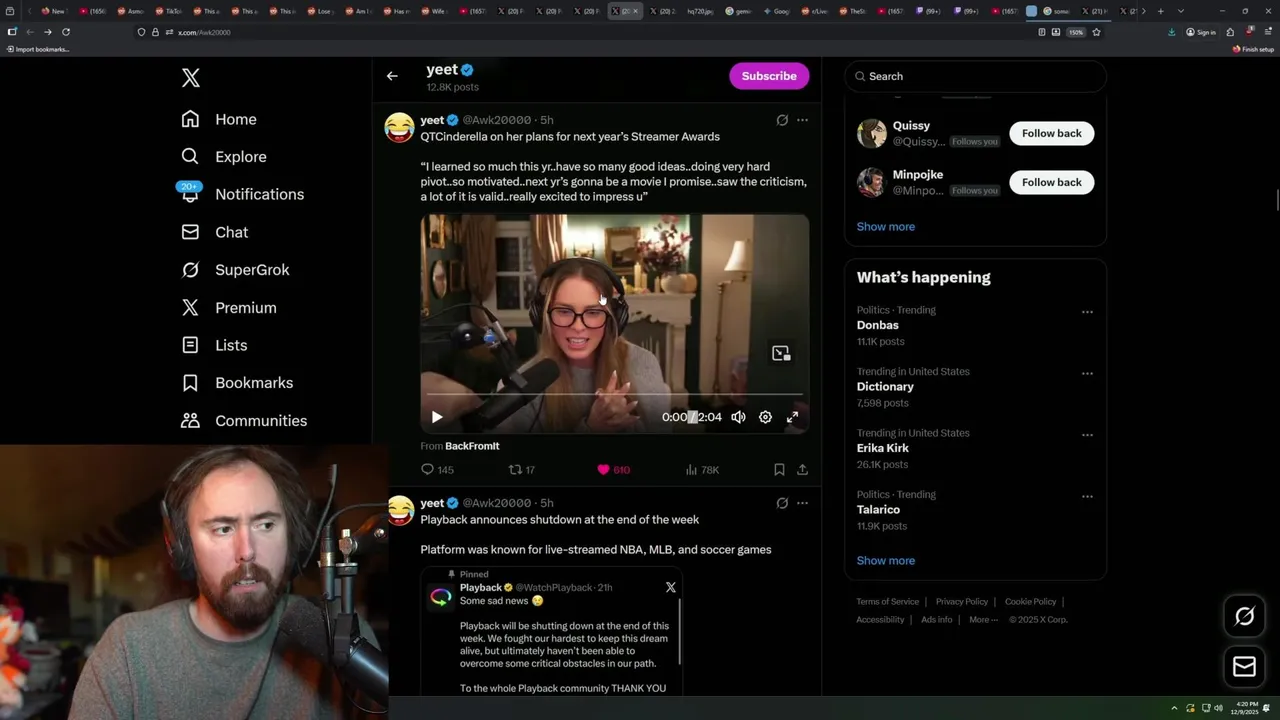Play the QTCinderella video

[x=437, y=417]
